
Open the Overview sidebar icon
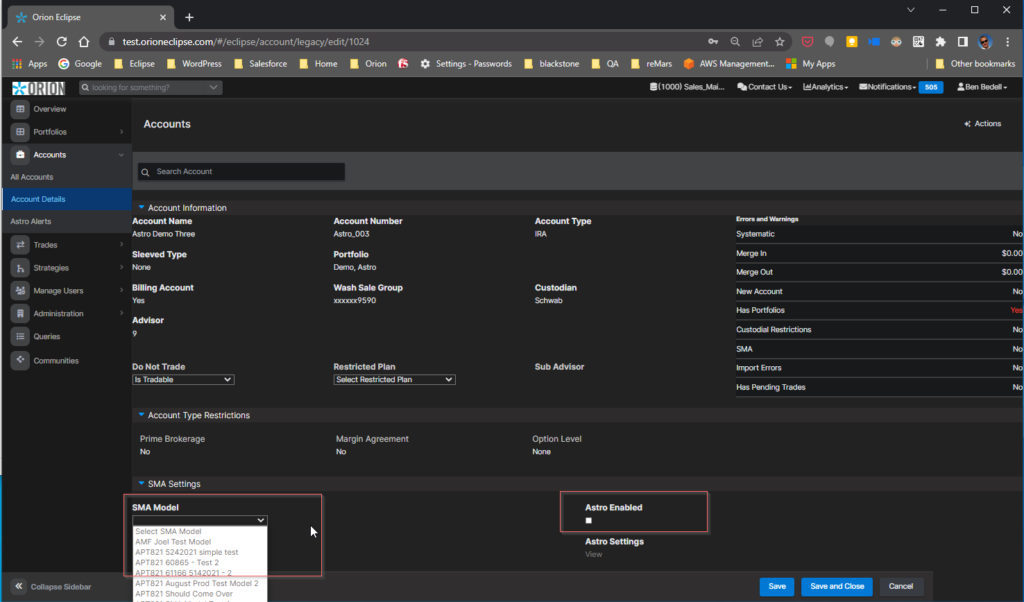(x=20, y=109)
